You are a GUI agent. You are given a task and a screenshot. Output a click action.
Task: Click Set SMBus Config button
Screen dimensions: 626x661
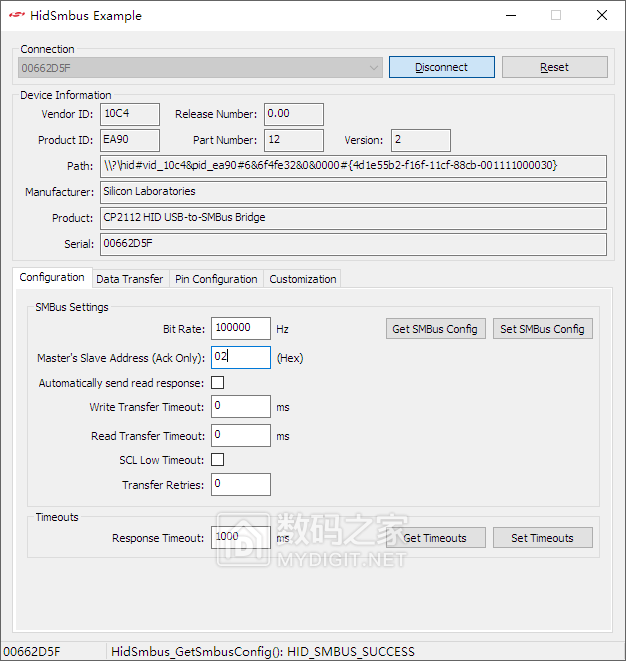[542, 329]
